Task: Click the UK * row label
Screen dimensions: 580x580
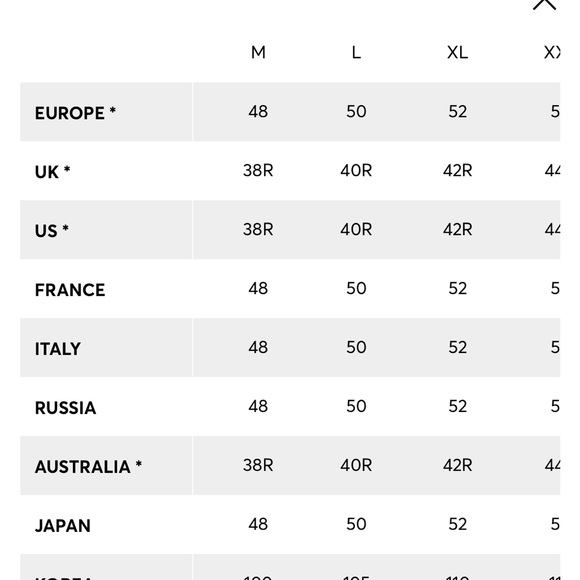Action: point(53,172)
